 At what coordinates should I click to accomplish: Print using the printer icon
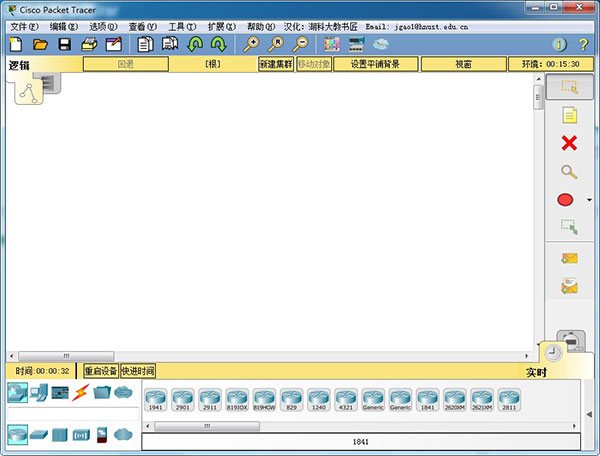click(x=89, y=44)
